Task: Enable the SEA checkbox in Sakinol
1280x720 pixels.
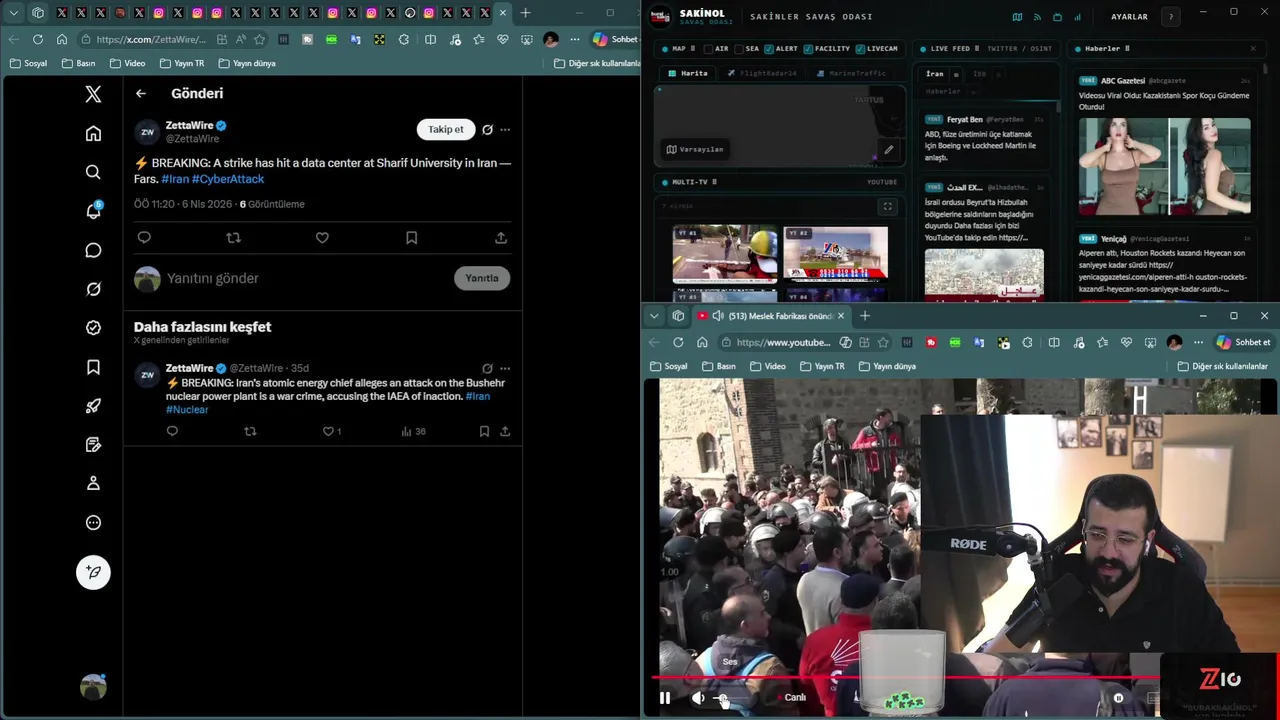Action: pos(739,48)
